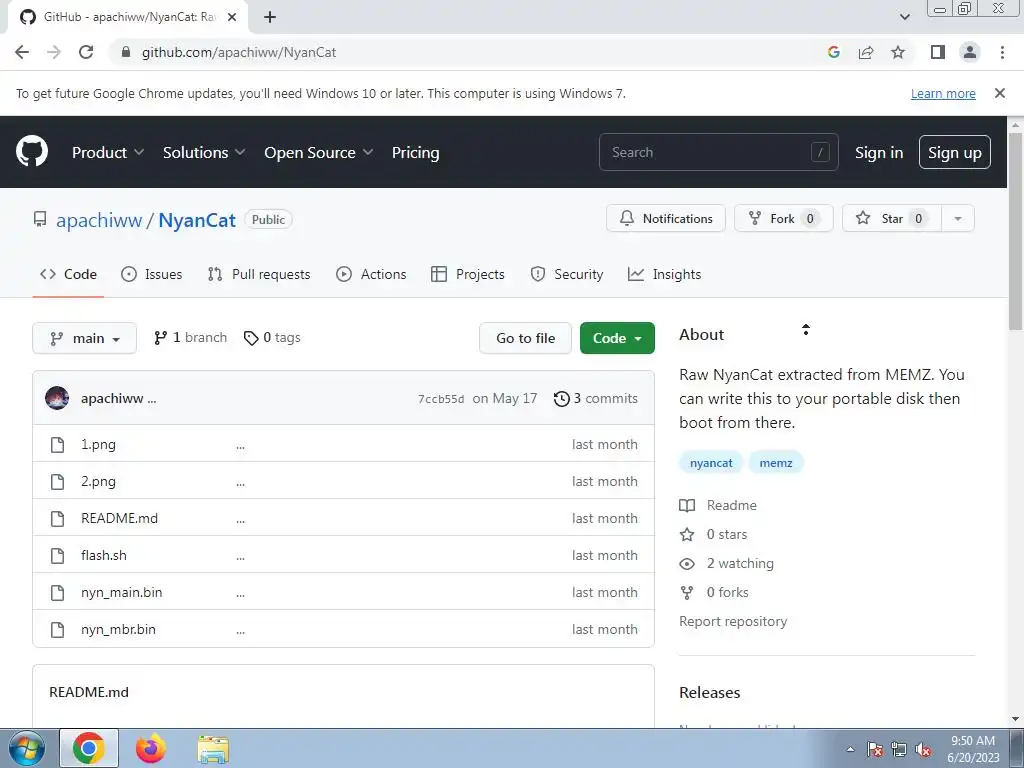This screenshot has width=1024, height=768.
Task: Click the book icon beside Readme
Action: [x=687, y=505]
